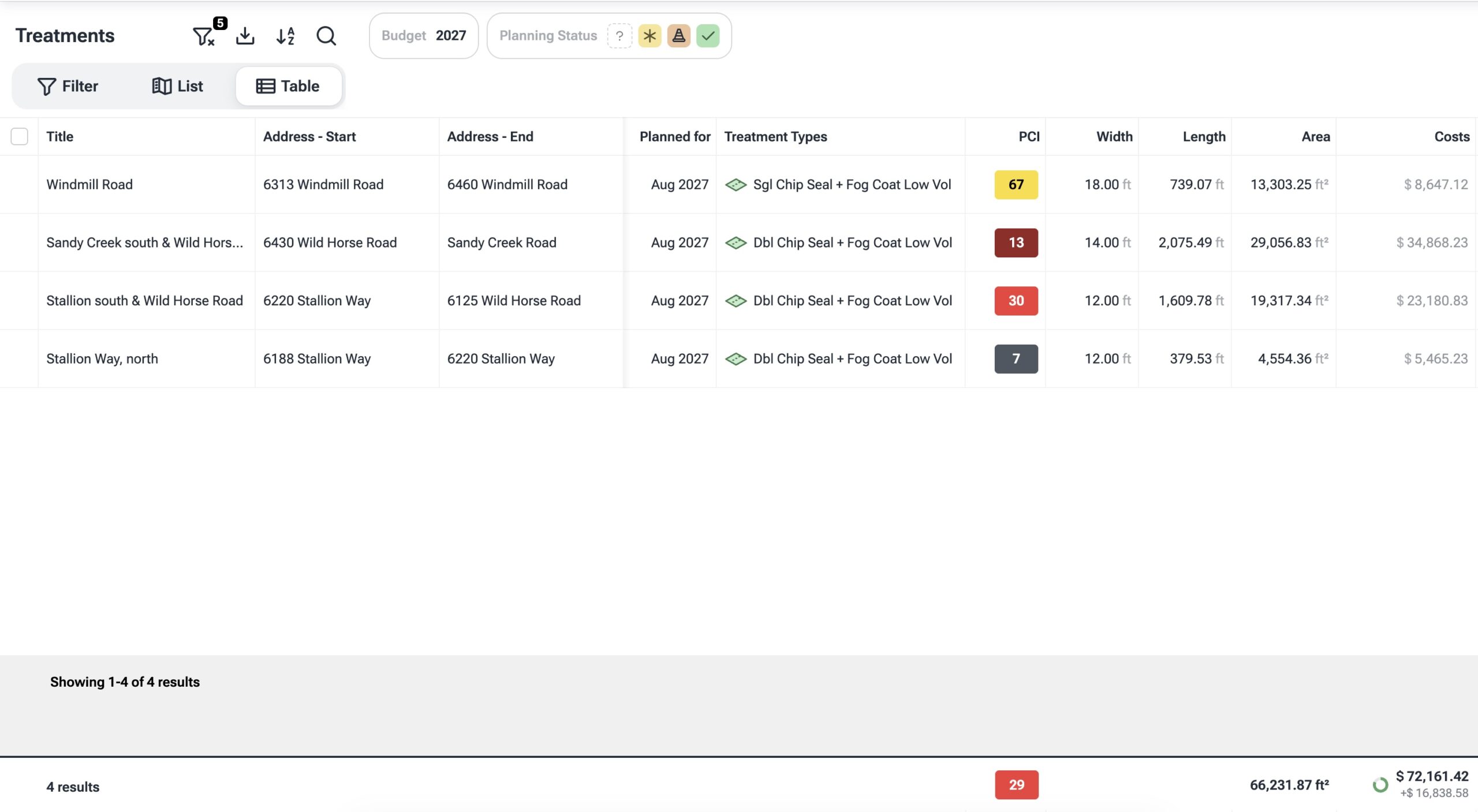Click the magnifier search icon

tap(326, 36)
